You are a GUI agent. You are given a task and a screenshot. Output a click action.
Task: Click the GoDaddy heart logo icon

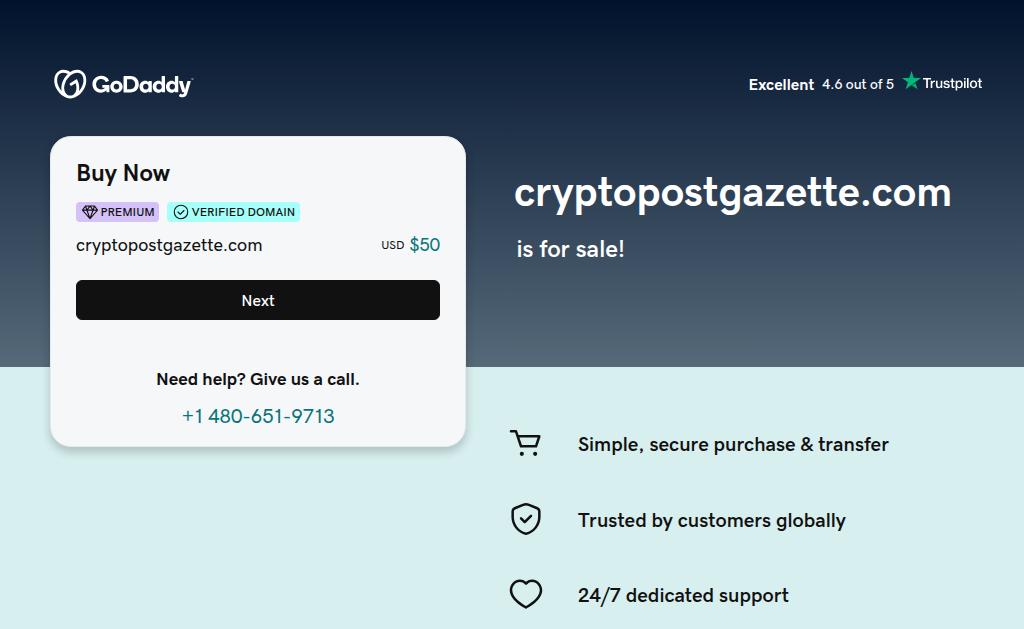coord(69,84)
